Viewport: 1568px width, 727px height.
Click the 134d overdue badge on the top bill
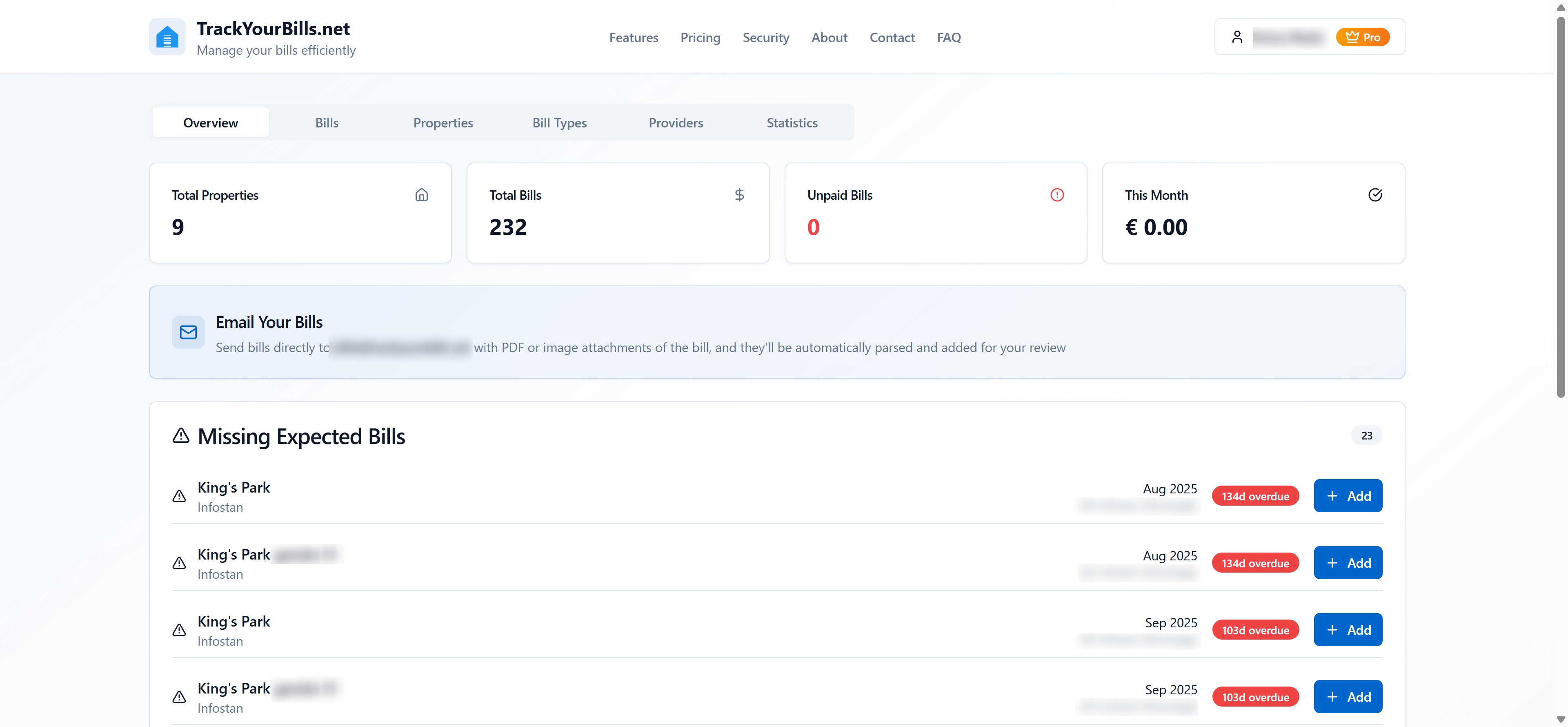coord(1255,496)
